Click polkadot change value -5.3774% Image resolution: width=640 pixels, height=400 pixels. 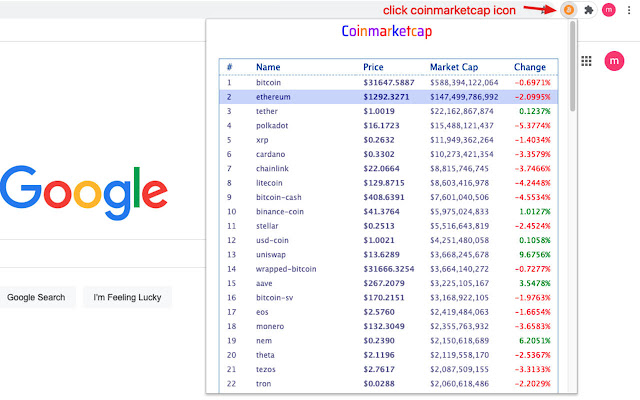[532, 125]
